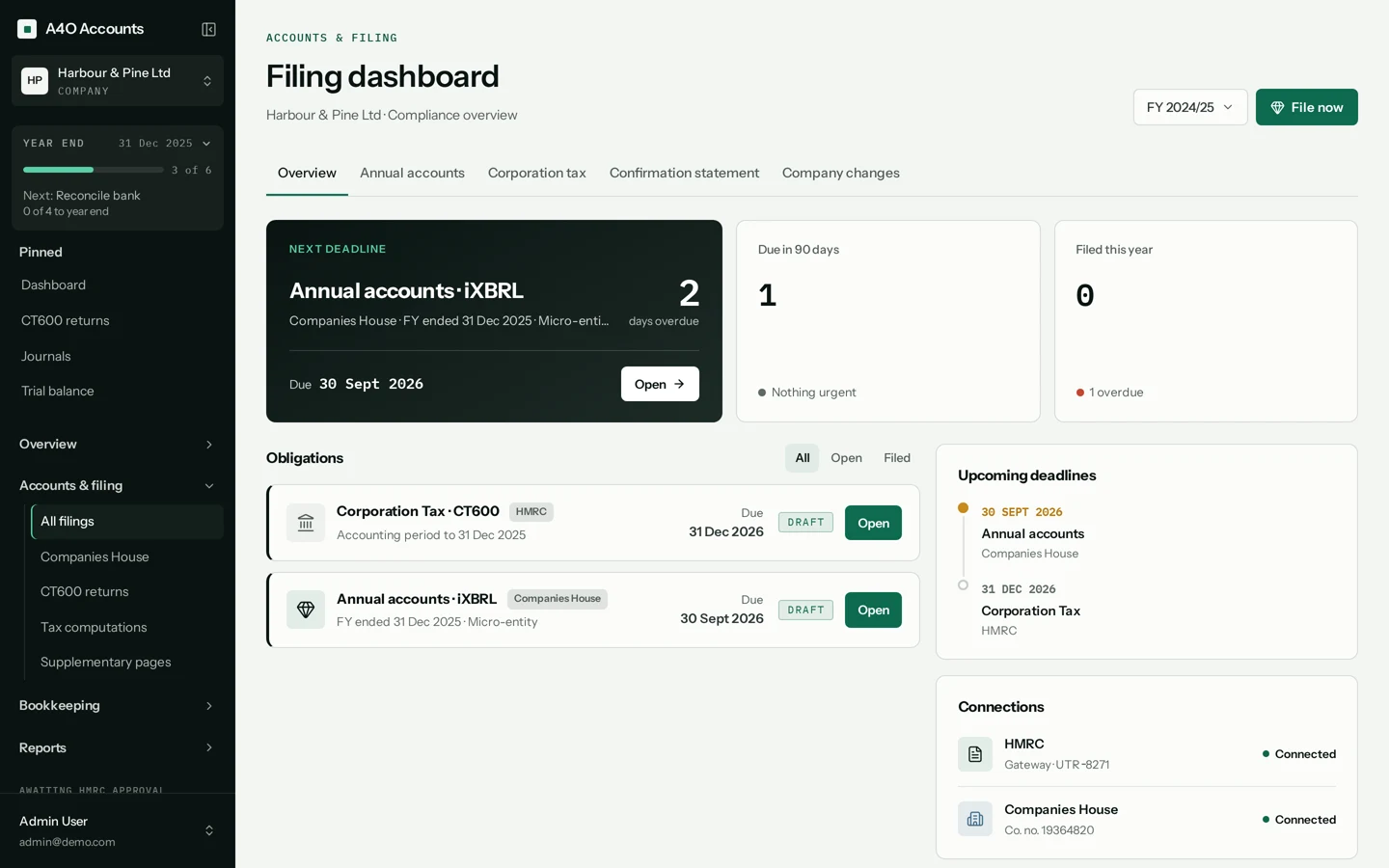Open the FY 2024/25 year selector
The width and height of the screenshot is (1389, 868).
[1190, 107]
